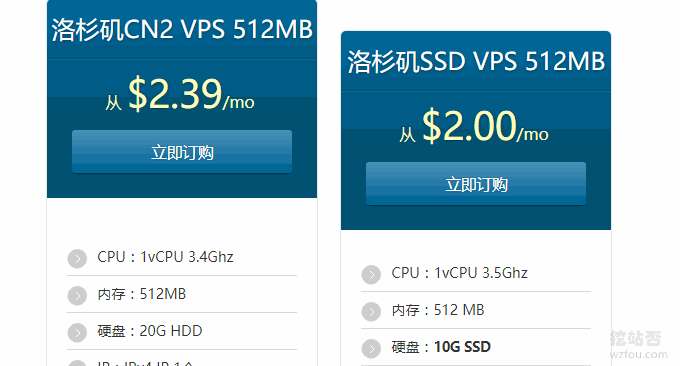This screenshot has height=366, width=680.
Task: Click the wzfou.com watermark logo
Action: click(638, 345)
